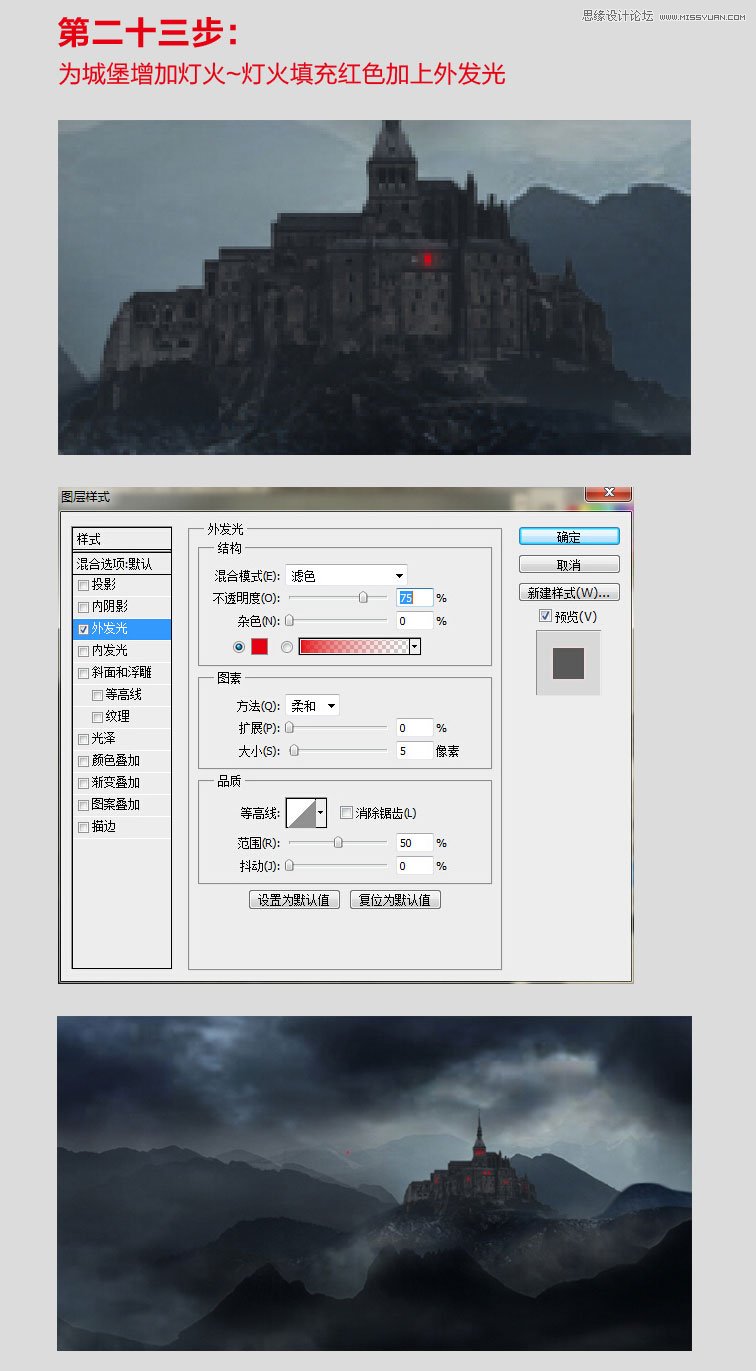Enable the 内阴影 inner shadow checkbox
The image size is (756, 1371).
click(x=83, y=608)
